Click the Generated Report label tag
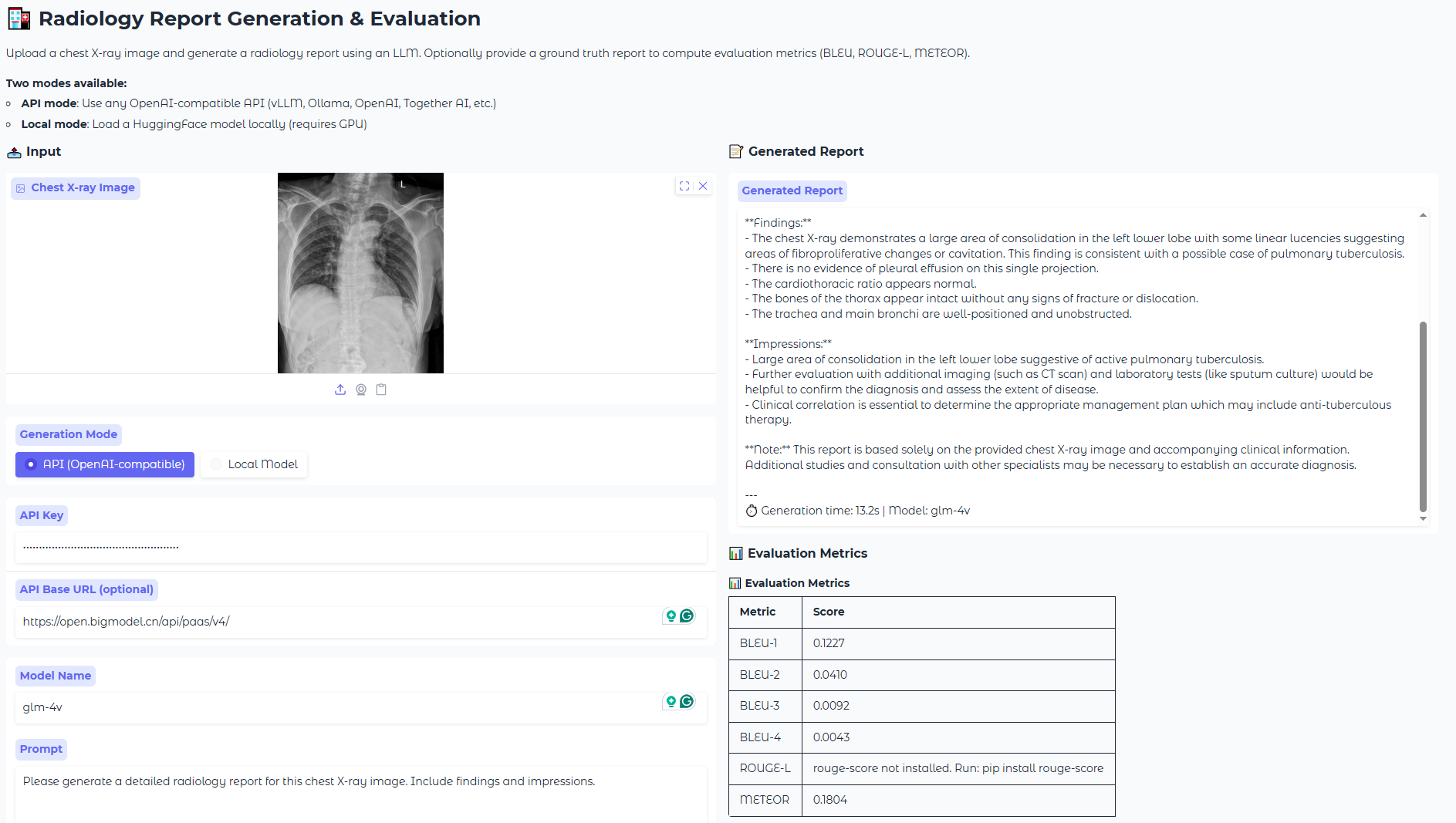1456x823 pixels. point(792,191)
